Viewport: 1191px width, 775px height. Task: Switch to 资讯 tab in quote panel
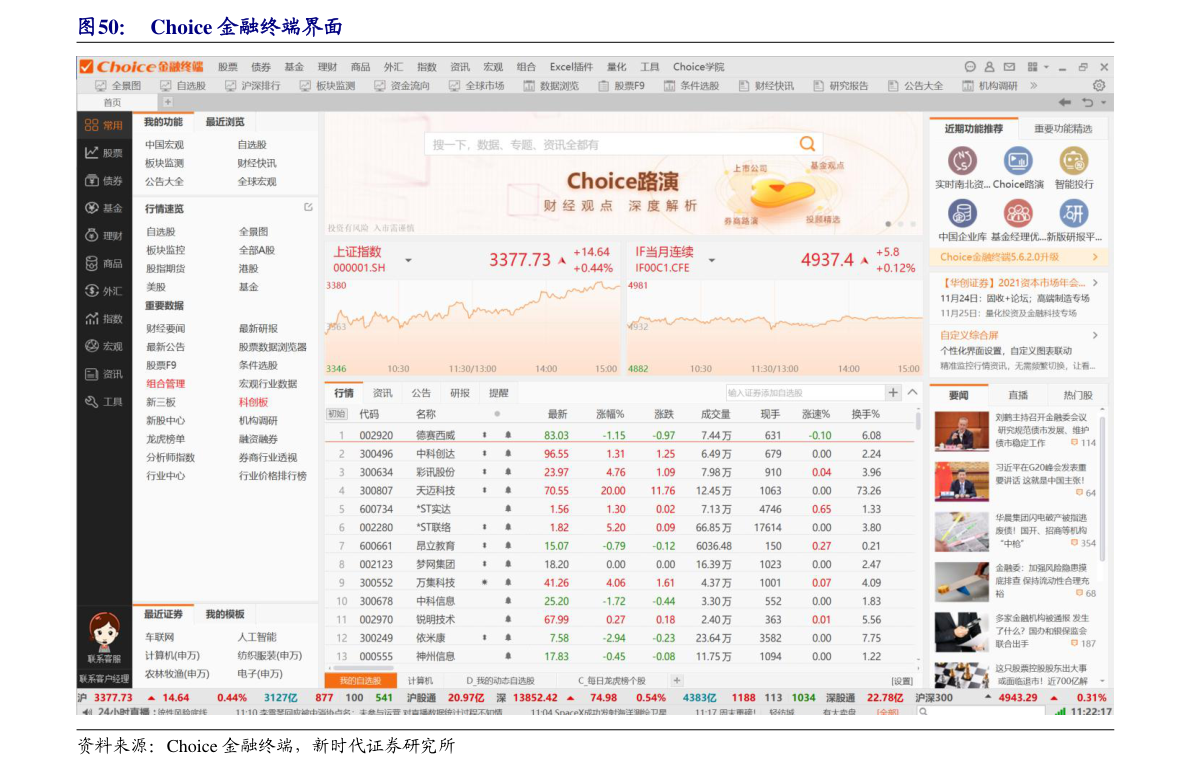[382, 393]
